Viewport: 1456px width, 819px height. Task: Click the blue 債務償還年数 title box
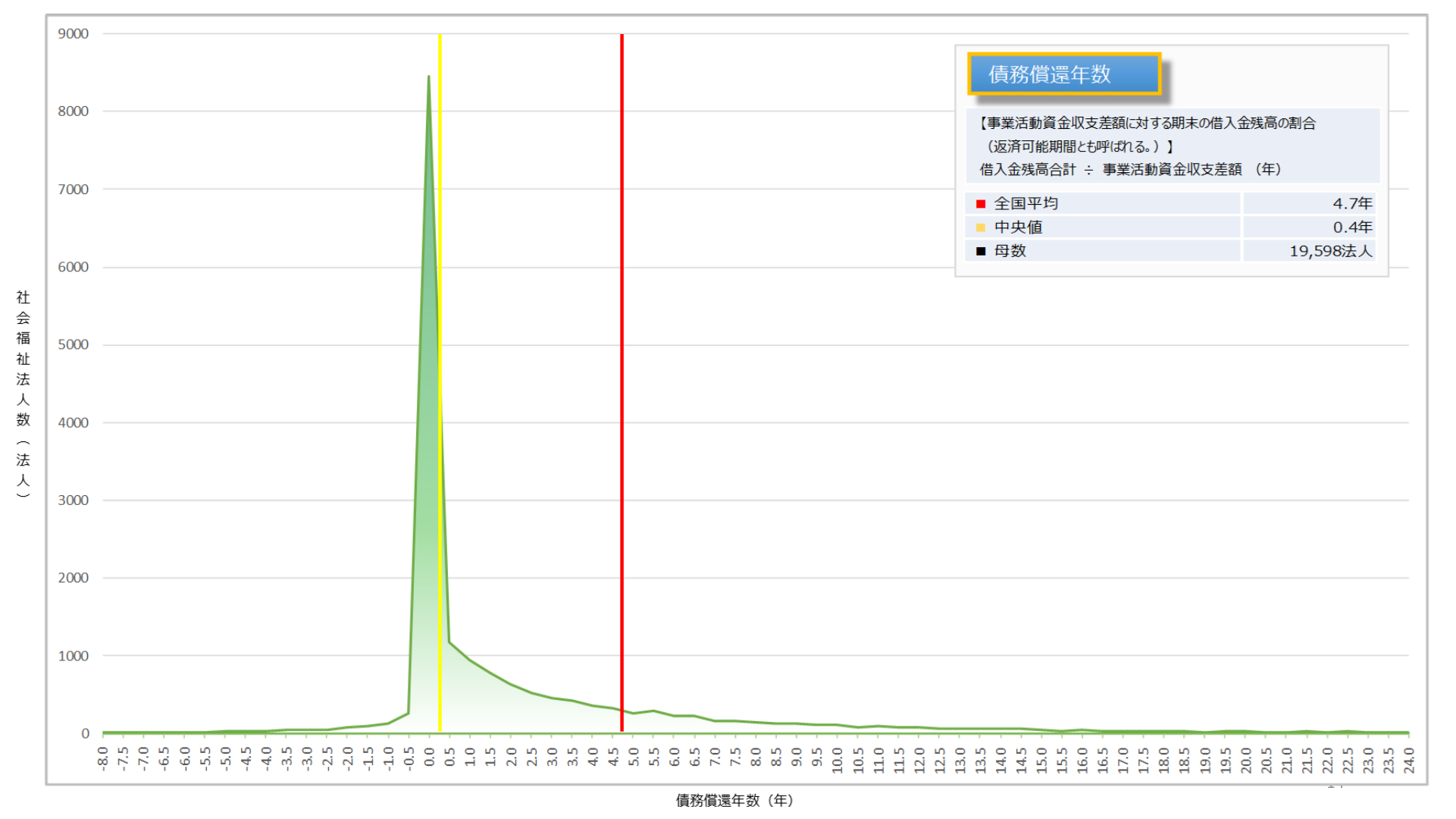[x=1063, y=74]
